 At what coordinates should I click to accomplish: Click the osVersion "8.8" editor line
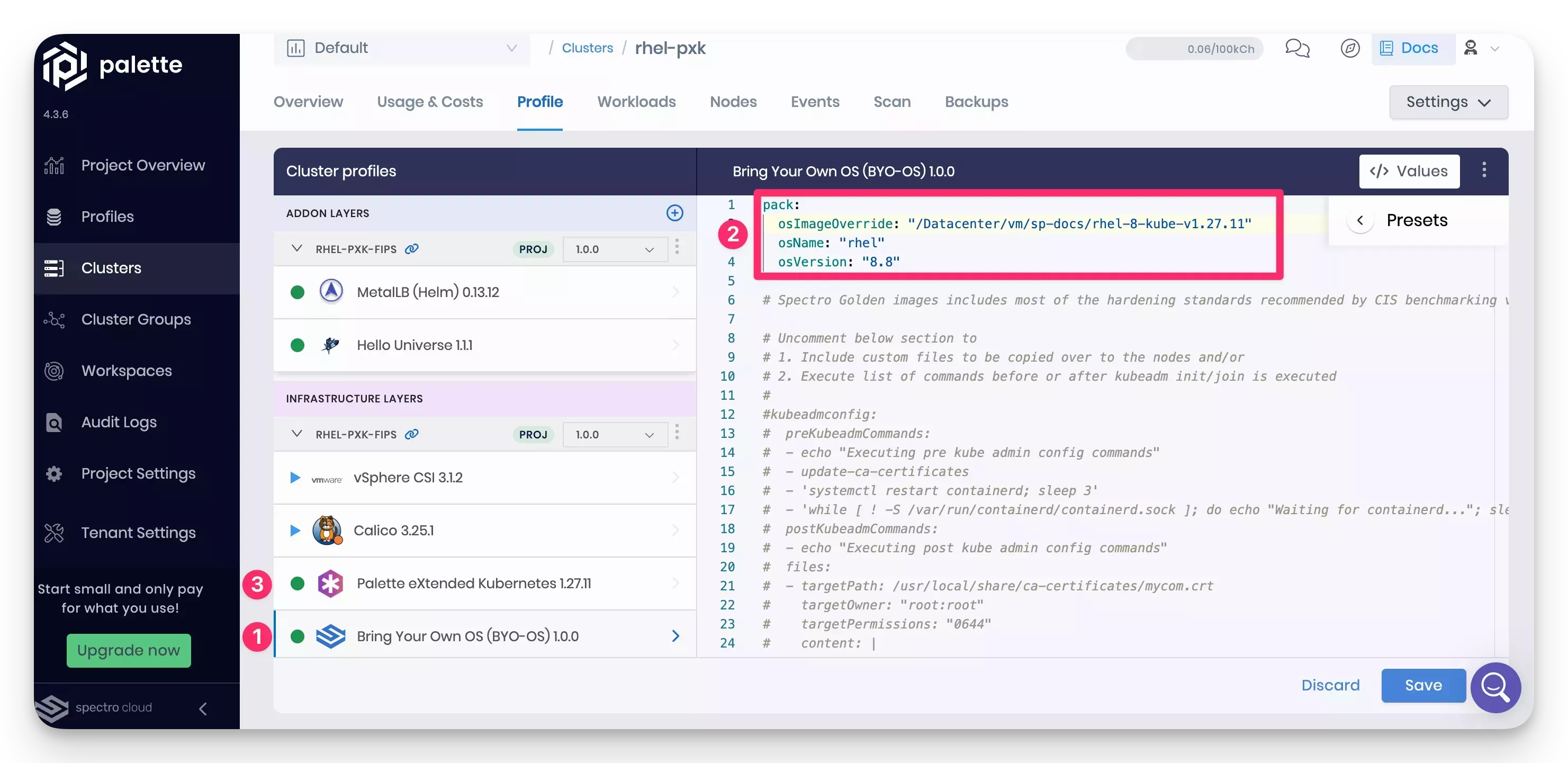click(838, 262)
